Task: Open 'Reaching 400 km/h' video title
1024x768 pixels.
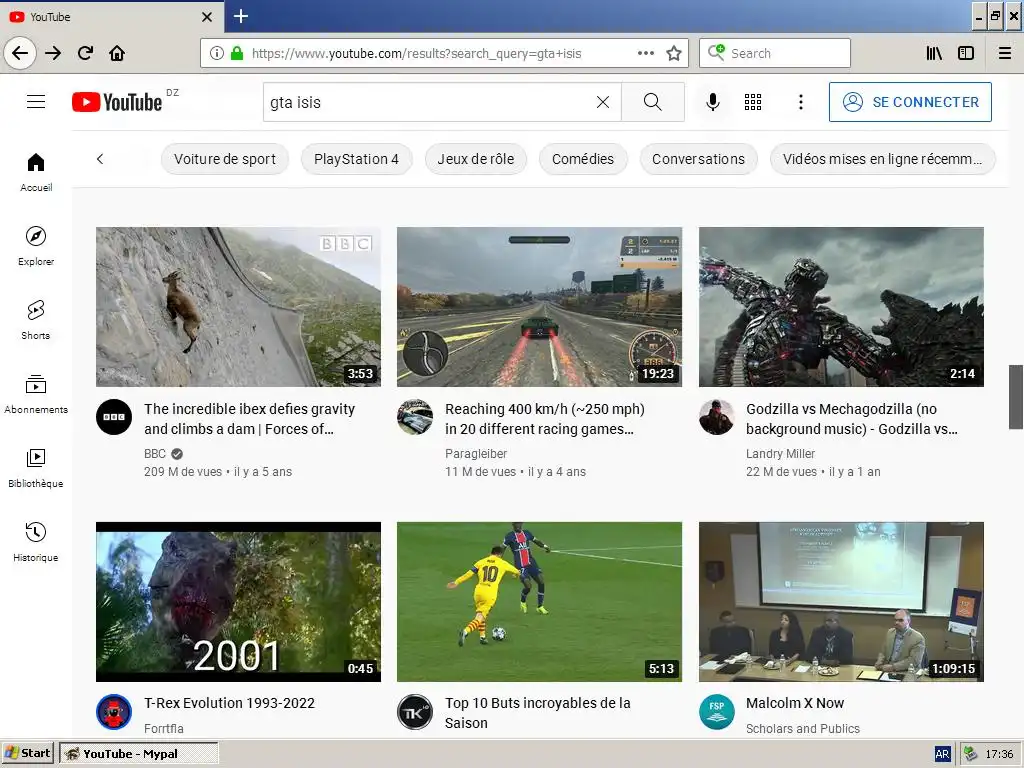Action: pos(545,419)
